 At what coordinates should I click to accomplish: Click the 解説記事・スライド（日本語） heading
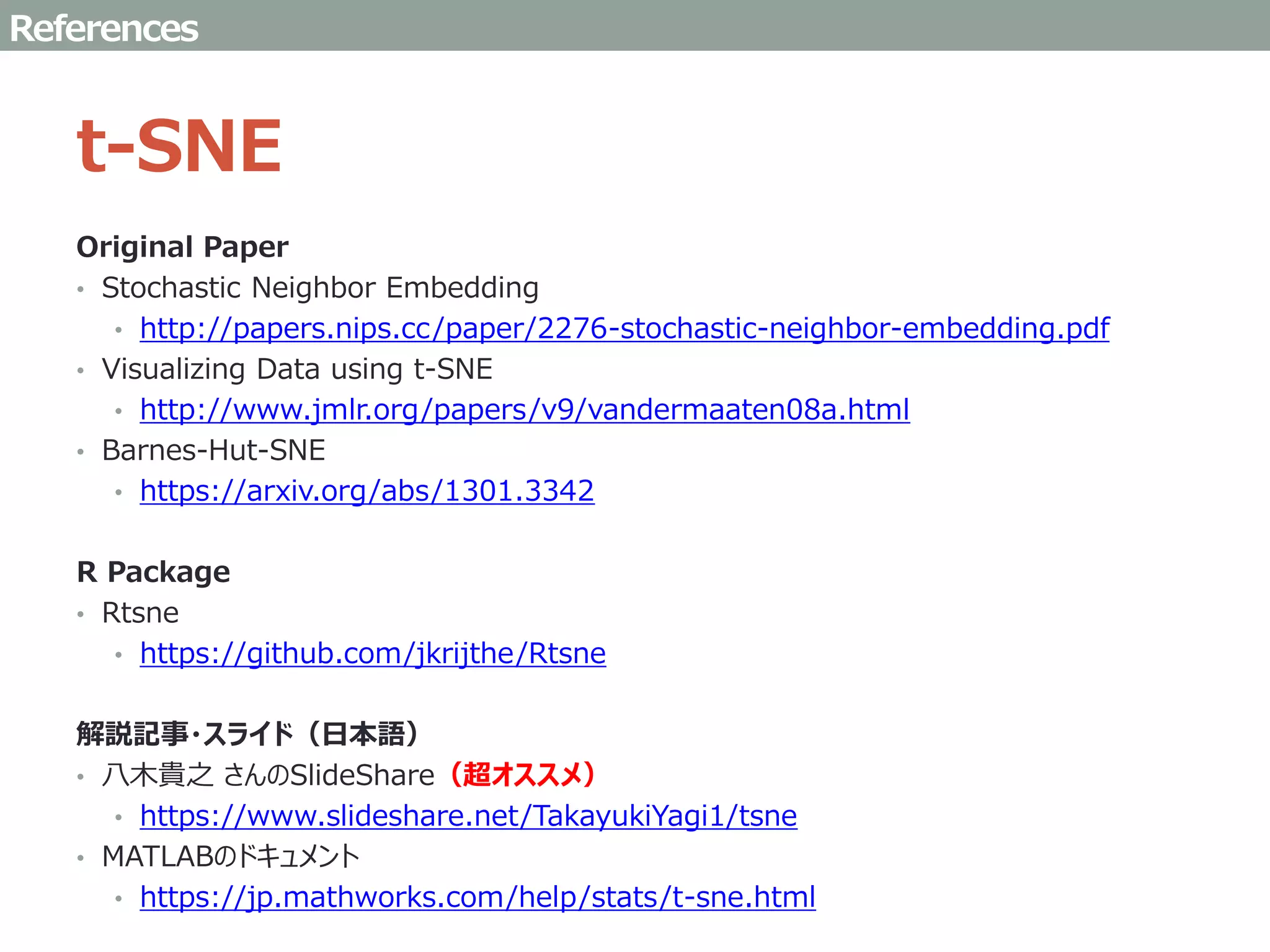248,734
